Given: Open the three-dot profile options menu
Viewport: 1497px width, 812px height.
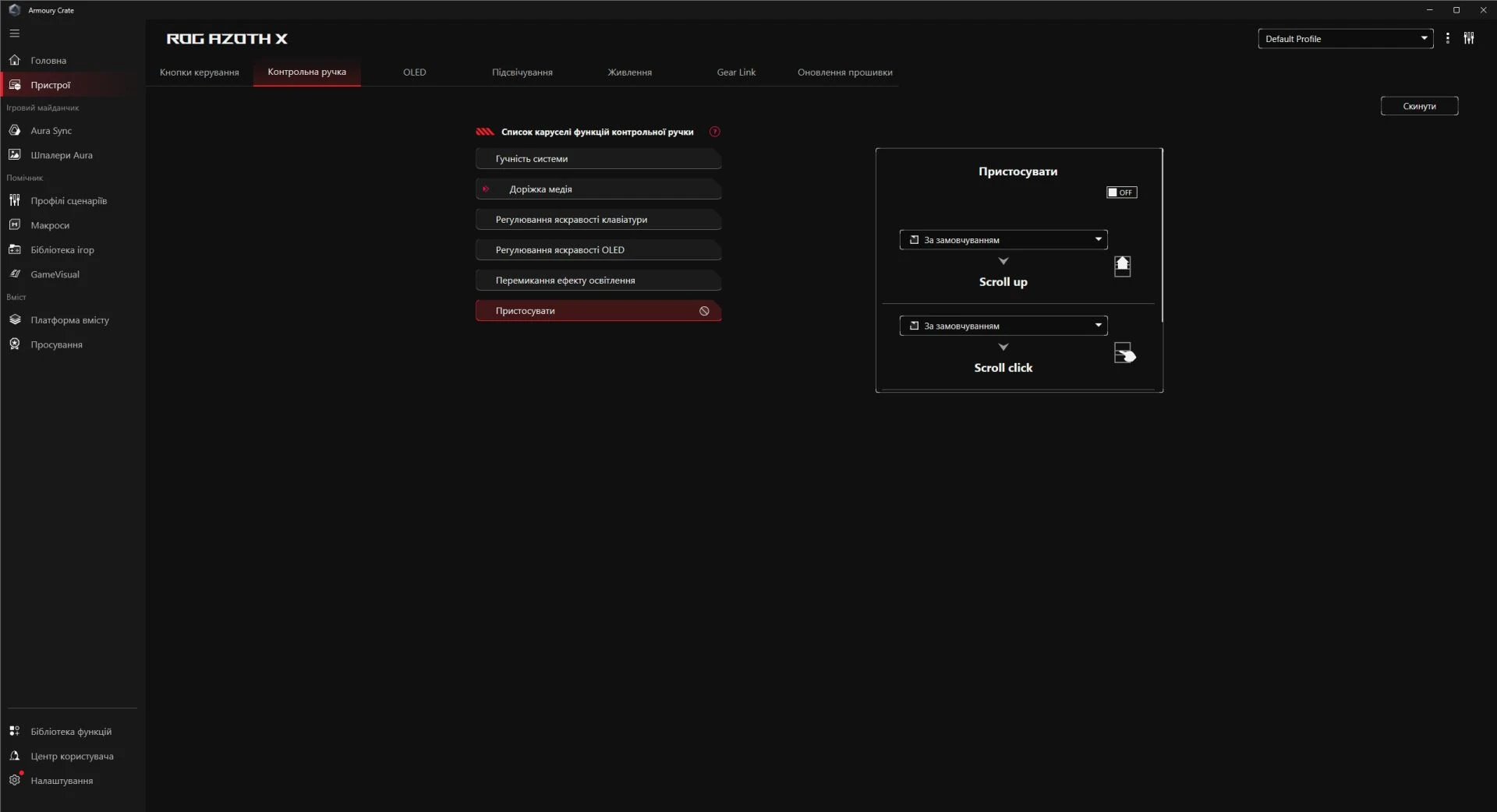Looking at the screenshot, I should (1448, 38).
